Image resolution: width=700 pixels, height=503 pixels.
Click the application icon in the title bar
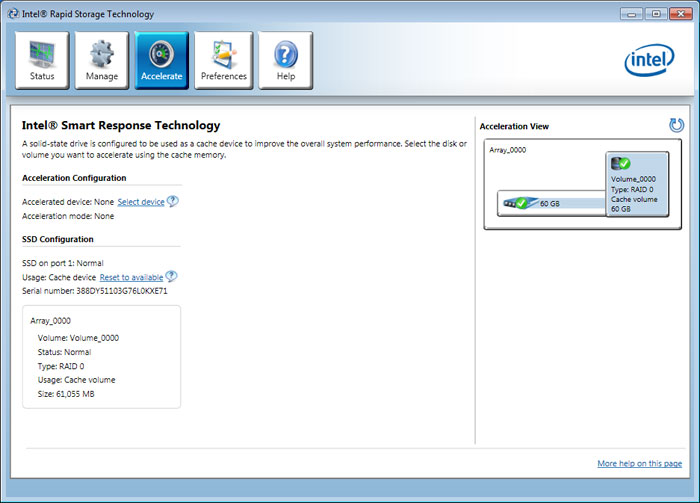pos(13,14)
